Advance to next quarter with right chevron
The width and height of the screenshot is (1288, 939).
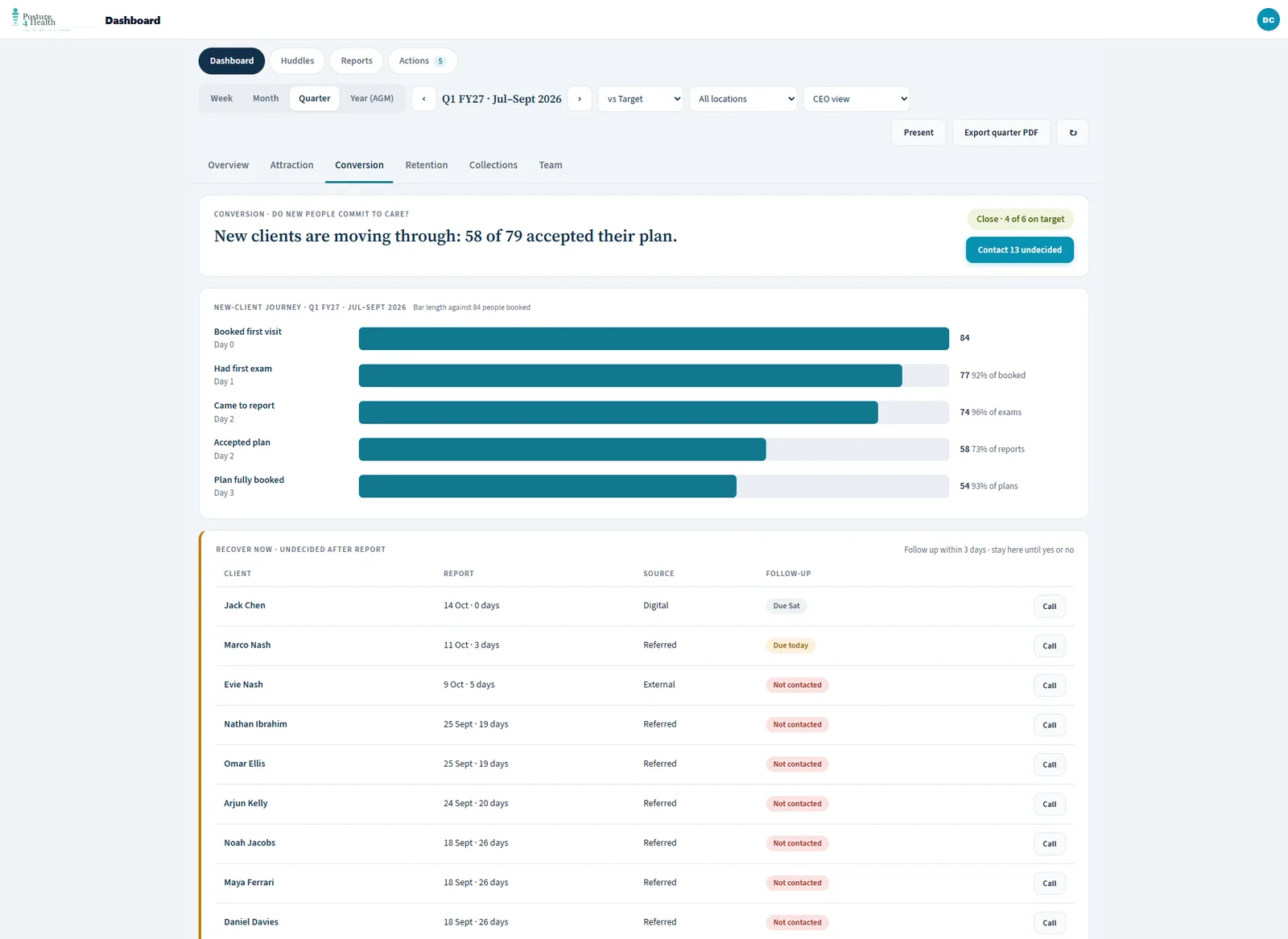(580, 99)
